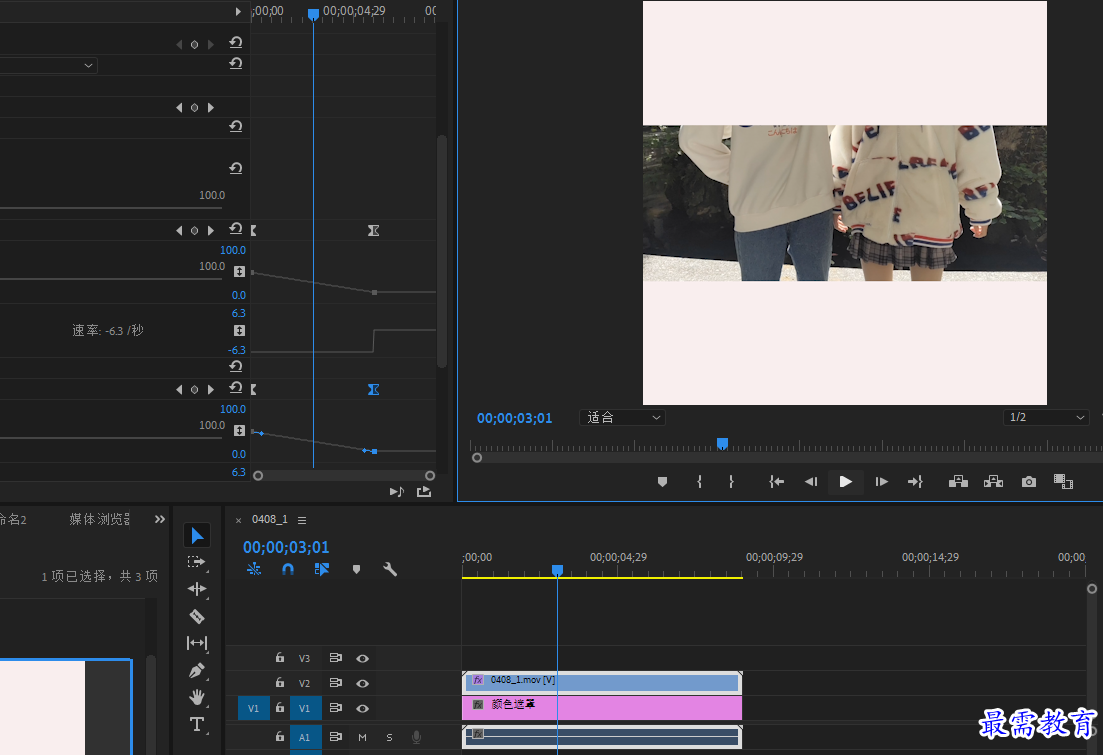Click the Lift button
Viewport: 1103px width, 755px height.
tap(958, 482)
